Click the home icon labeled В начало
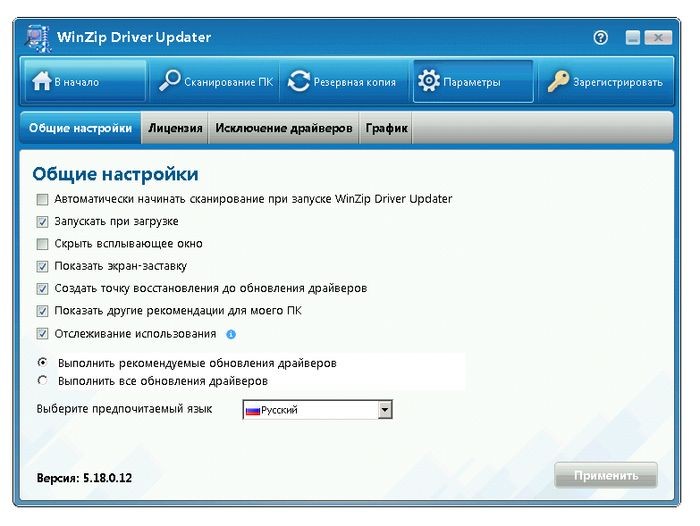Screen dimensions: 700x526 click(42, 82)
